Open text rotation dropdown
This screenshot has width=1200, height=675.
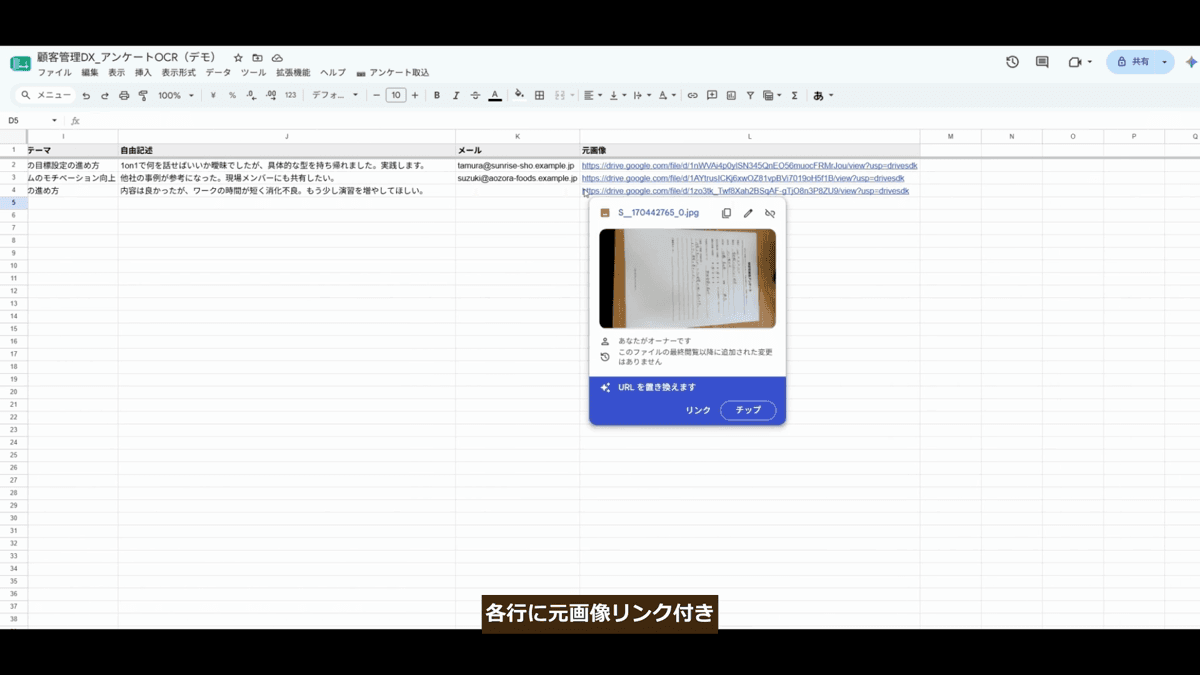click(x=668, y=96)
